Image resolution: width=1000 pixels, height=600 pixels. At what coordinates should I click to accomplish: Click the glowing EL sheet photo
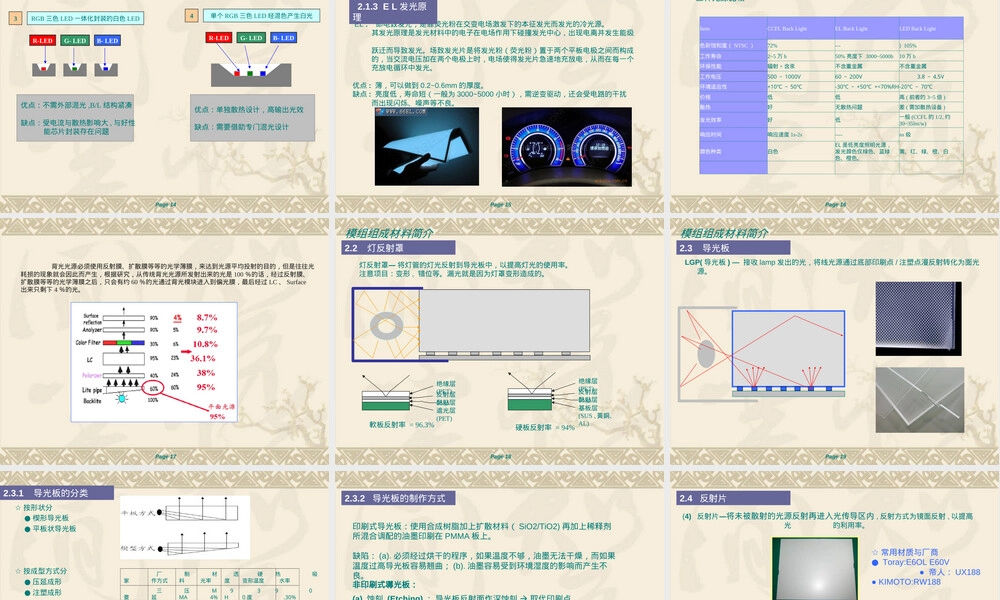click(427, 147)
